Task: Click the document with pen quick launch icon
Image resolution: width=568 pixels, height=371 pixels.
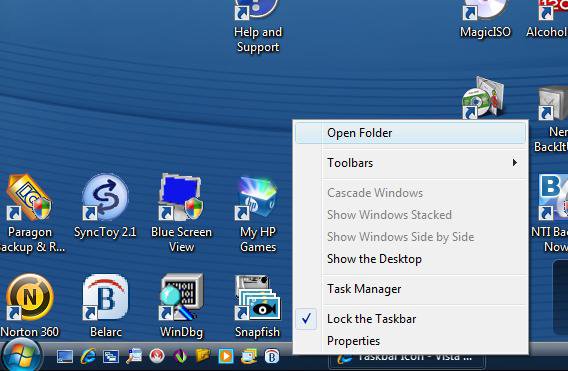Action: (x=134, y=356)
